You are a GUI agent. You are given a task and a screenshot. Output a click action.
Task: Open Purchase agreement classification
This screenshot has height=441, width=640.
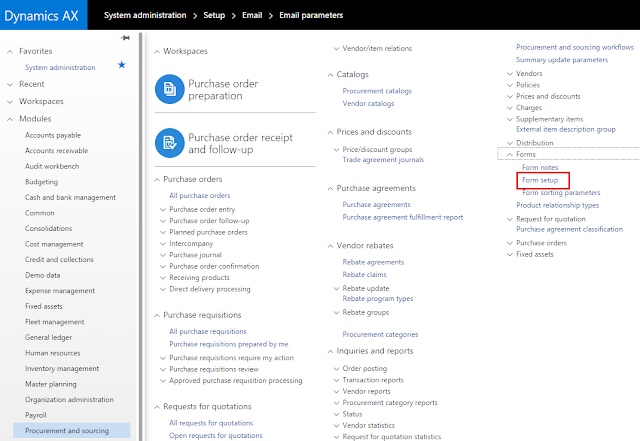[x=569, y=229]
